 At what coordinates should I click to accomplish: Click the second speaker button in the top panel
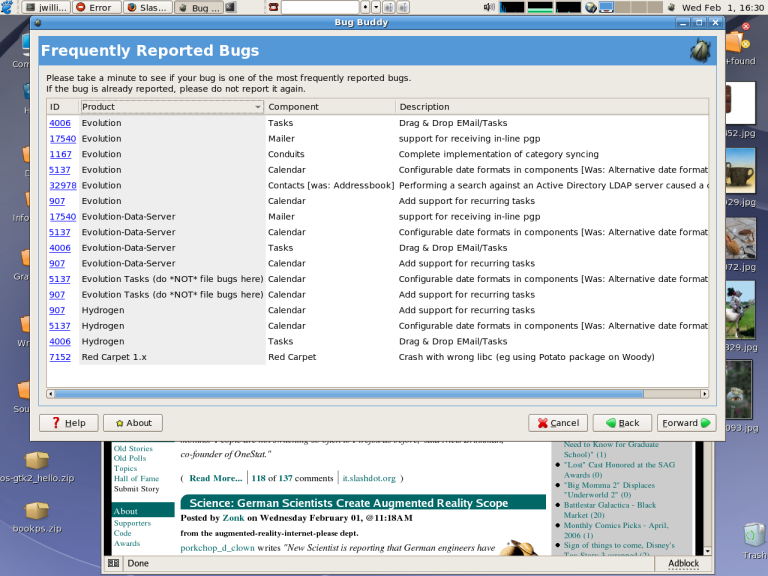403,7
